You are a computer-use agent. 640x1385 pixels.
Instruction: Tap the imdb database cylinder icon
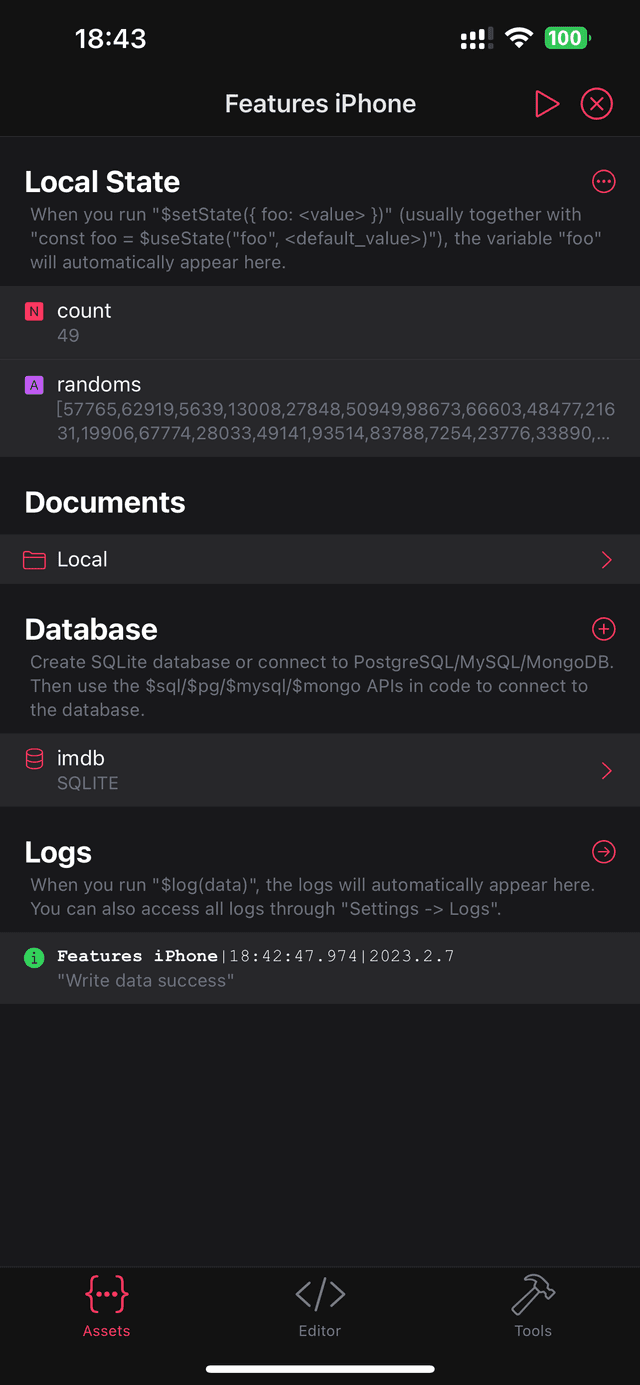tap(34, 760)
